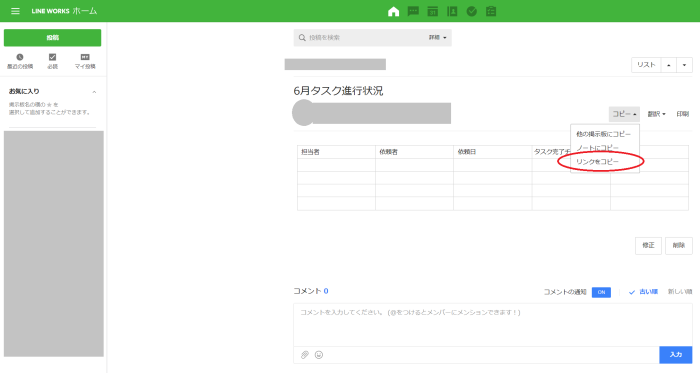The image size is (700, 373).
Task: Click the 依頼者 table header cell
Action: click(414, 152)
